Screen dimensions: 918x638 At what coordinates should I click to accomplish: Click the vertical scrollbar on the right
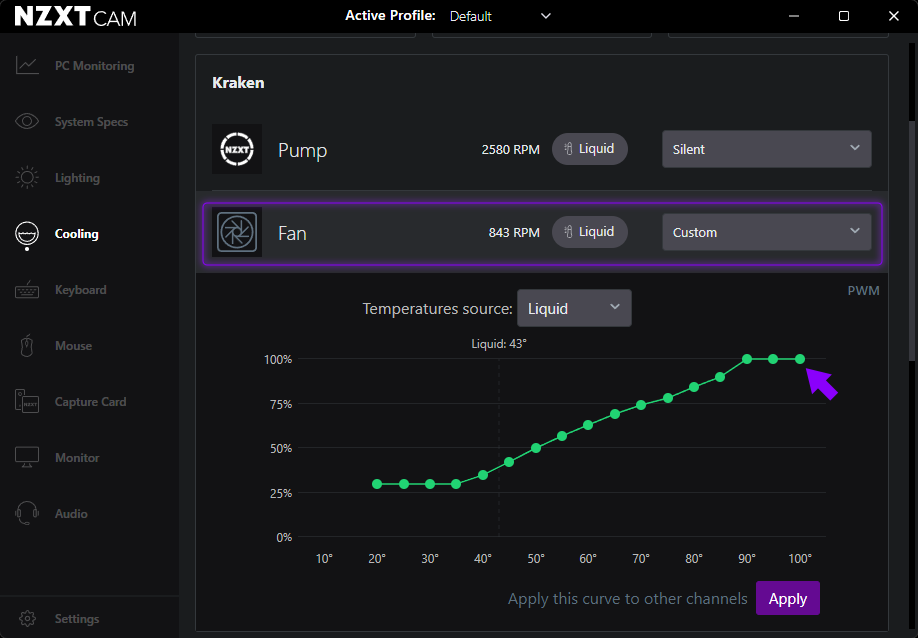tap(911, 200)
